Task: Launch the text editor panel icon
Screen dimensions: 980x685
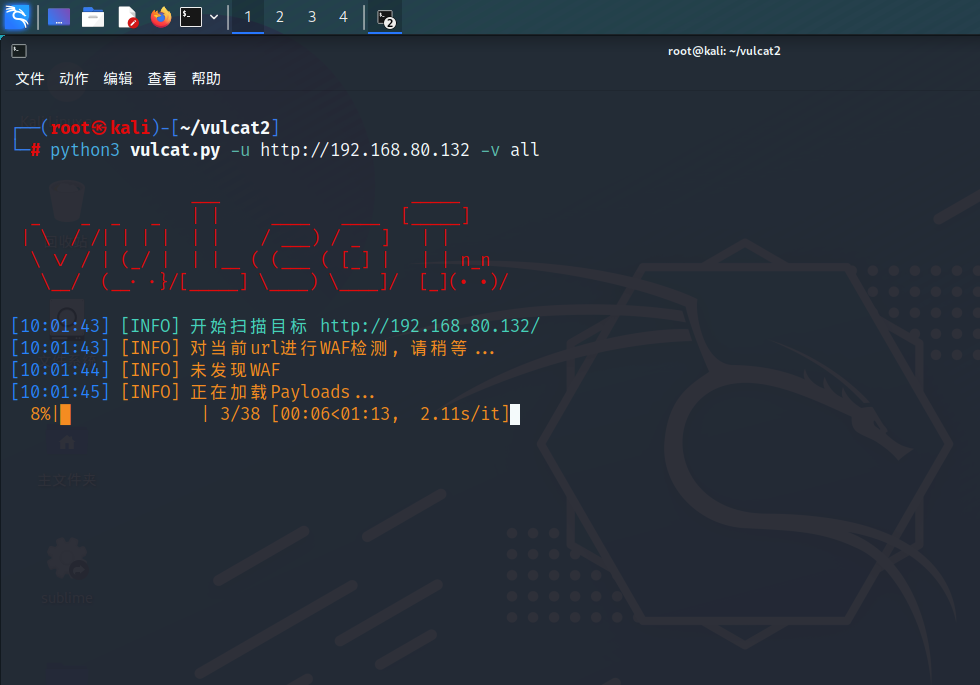Action: click(127, 17)
